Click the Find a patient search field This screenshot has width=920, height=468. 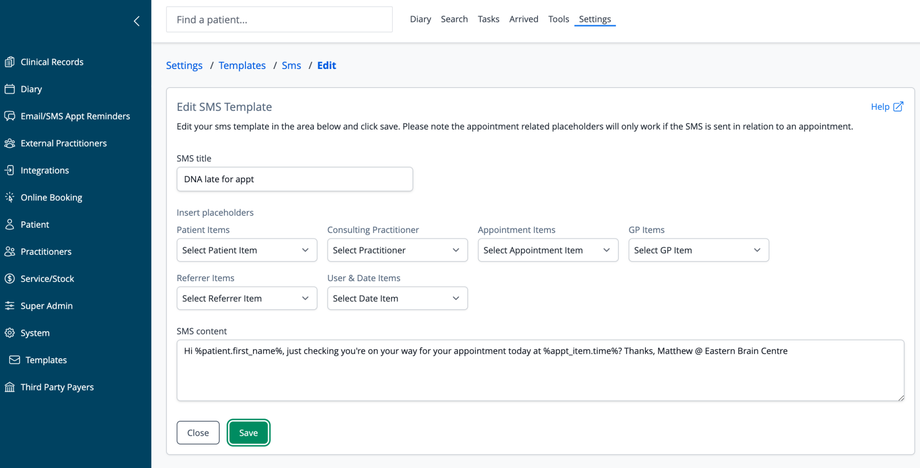click(279, 19)
